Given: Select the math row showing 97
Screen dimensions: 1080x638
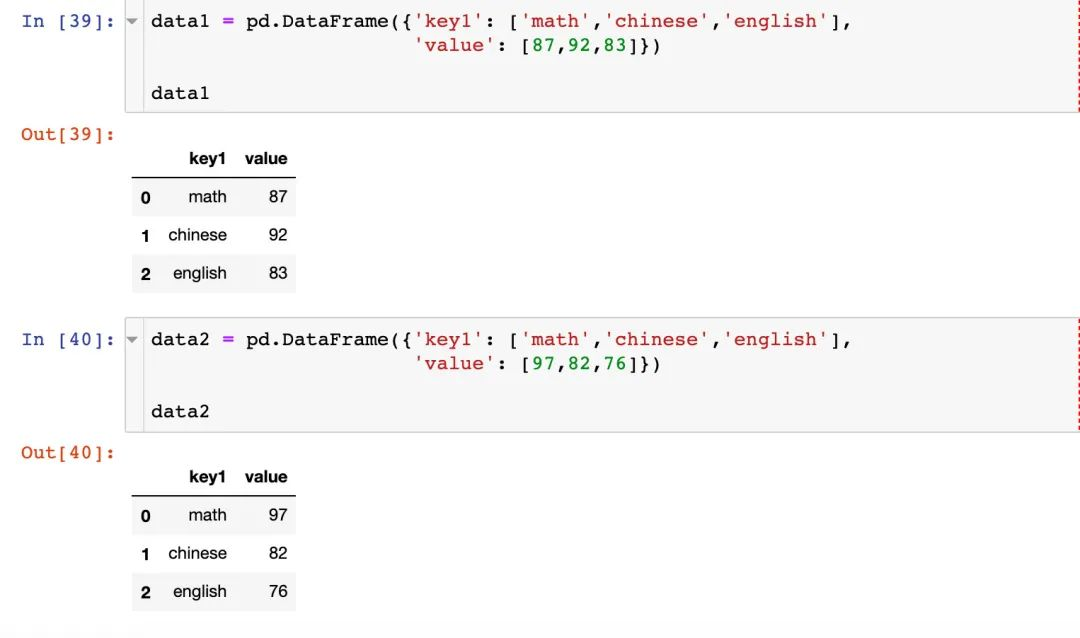Looking at the screenshot, I should tap(214, 515).
